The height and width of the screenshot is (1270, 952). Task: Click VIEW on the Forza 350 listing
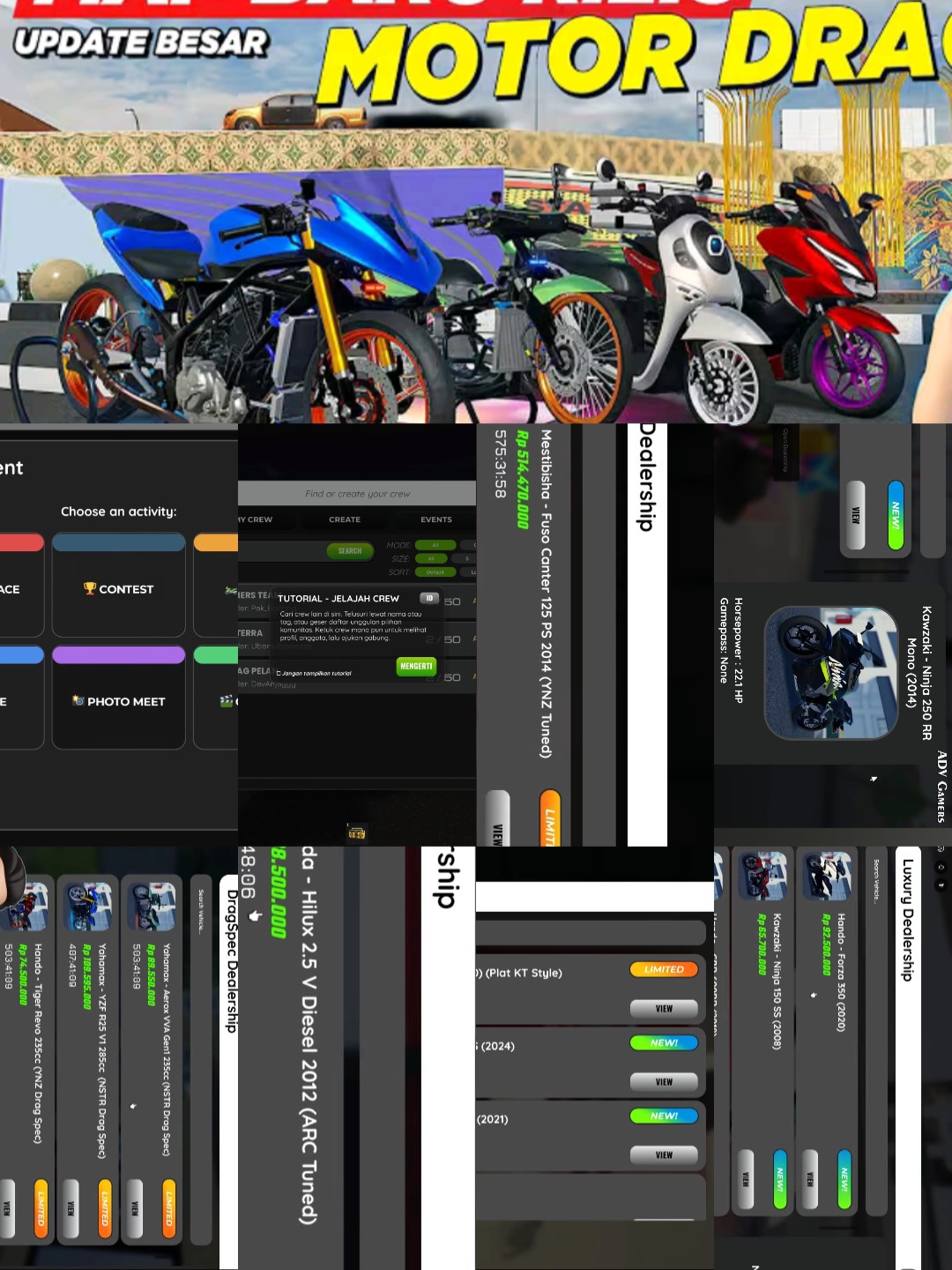[811, 1178]
